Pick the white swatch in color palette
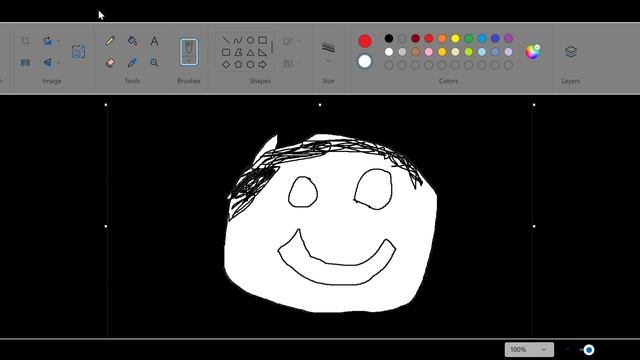640x360 pixels. 389,52
